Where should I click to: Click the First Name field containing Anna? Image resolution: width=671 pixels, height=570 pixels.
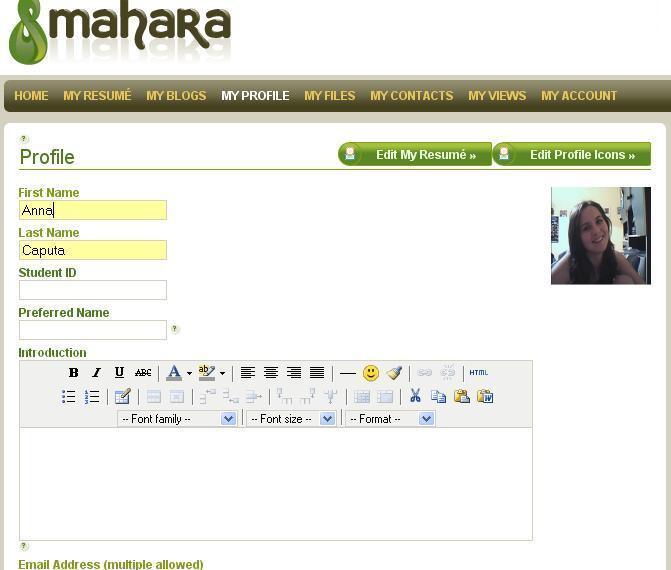click(x=93, y=210)
